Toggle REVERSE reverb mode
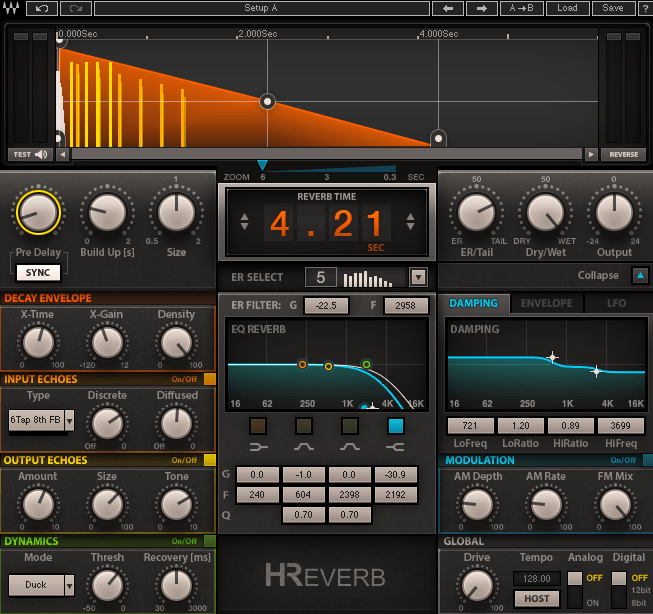The height and width of the screenshot is (614, 653). coord(623,155)
